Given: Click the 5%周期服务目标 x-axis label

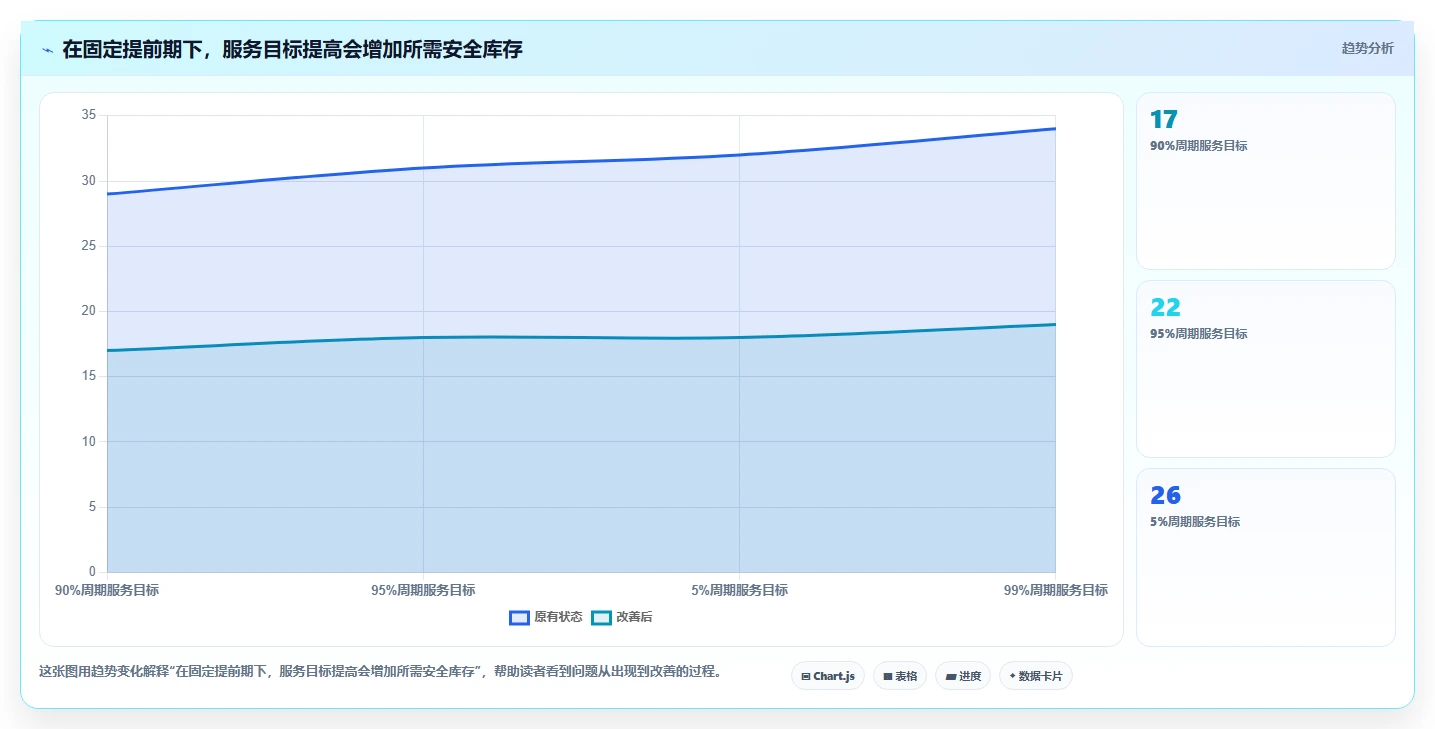Looking at the screenshot, I should [x=739, y=590].
